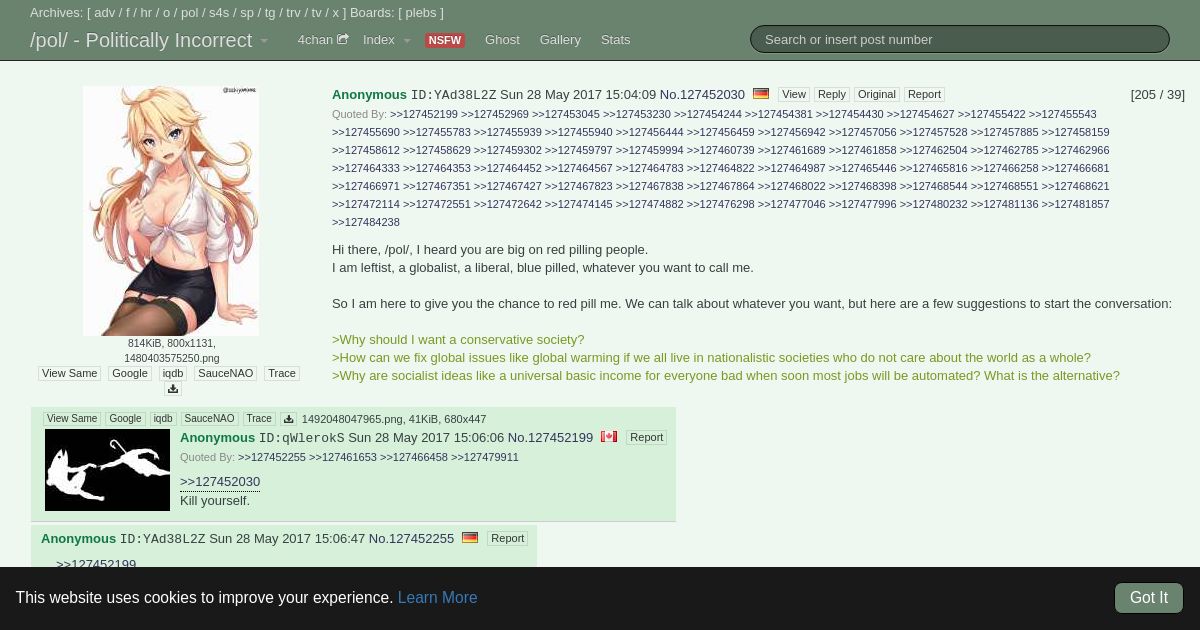Report post 127452199
1200x630 pixels.
pyautogui.click(x=646, y=437)
